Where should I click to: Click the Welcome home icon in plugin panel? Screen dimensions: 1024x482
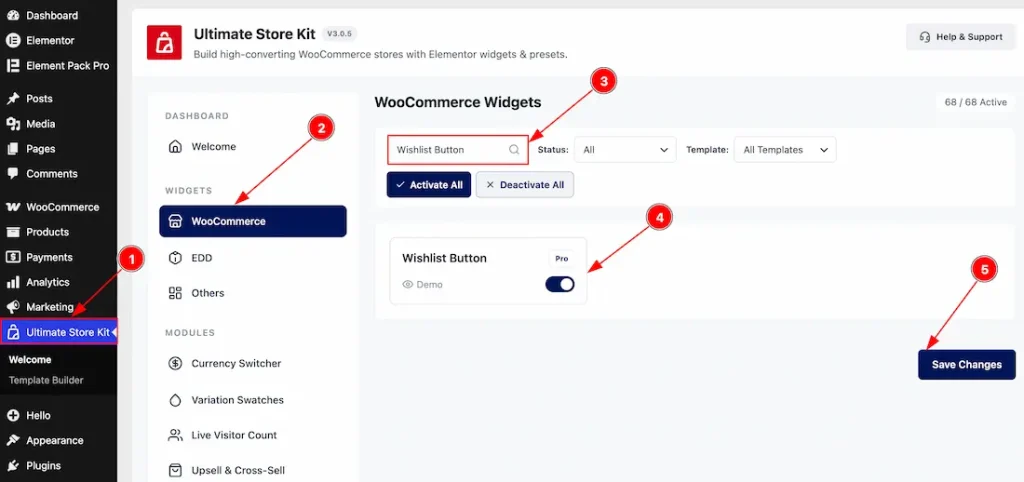click(x=175, y=146)
